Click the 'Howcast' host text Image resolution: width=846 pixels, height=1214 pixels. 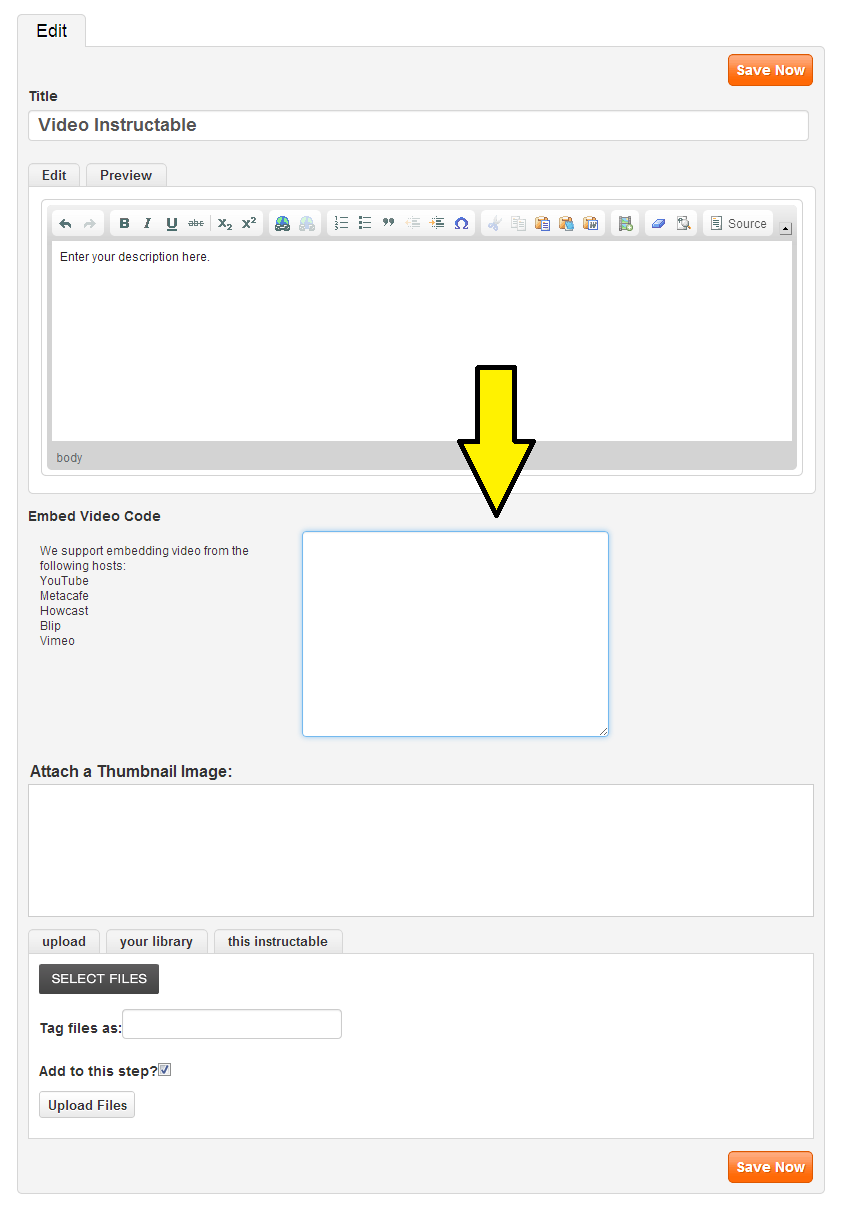64,611
